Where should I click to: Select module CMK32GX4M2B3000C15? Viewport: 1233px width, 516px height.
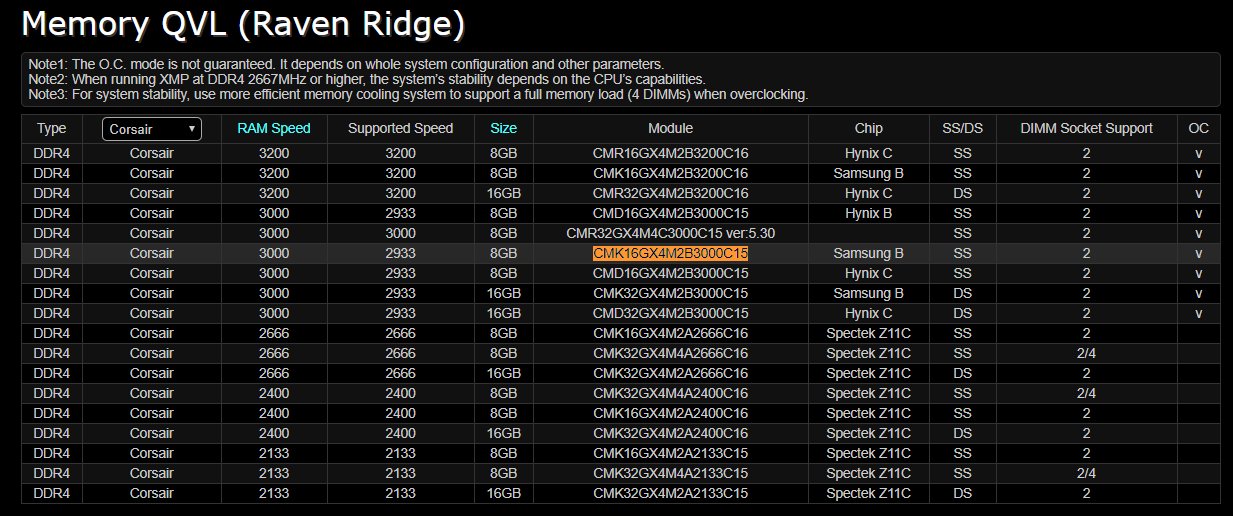click(670, 294)
